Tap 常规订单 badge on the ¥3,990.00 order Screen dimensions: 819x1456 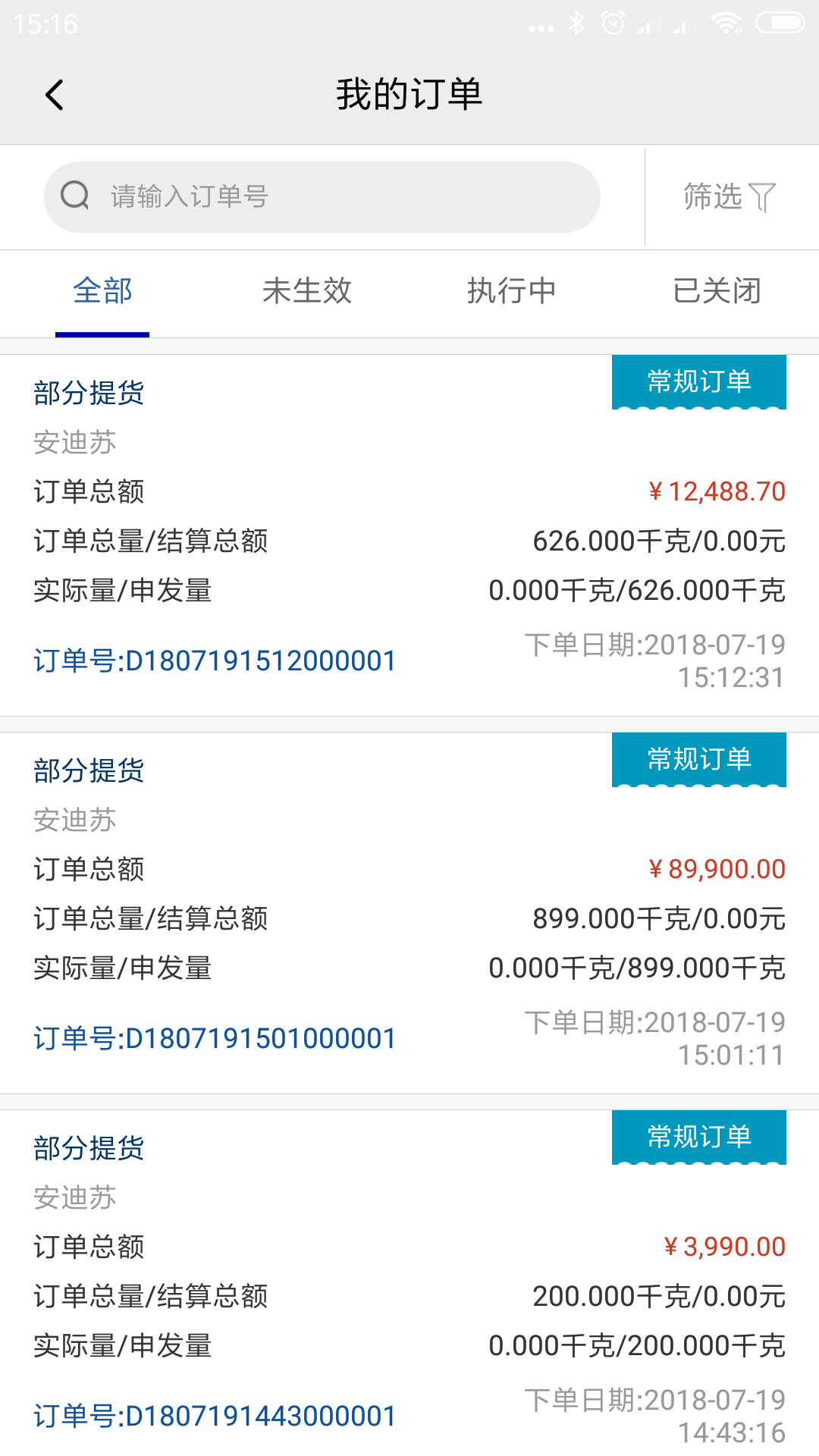(698, 1137)
